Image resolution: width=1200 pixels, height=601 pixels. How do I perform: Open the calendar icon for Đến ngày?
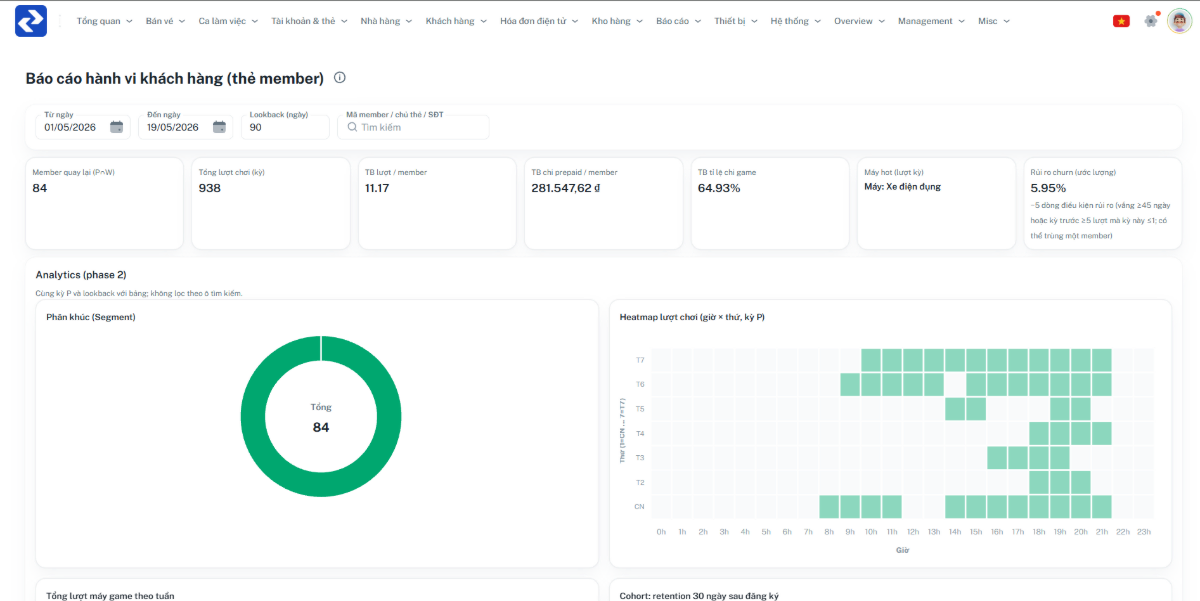coord(219,127)
